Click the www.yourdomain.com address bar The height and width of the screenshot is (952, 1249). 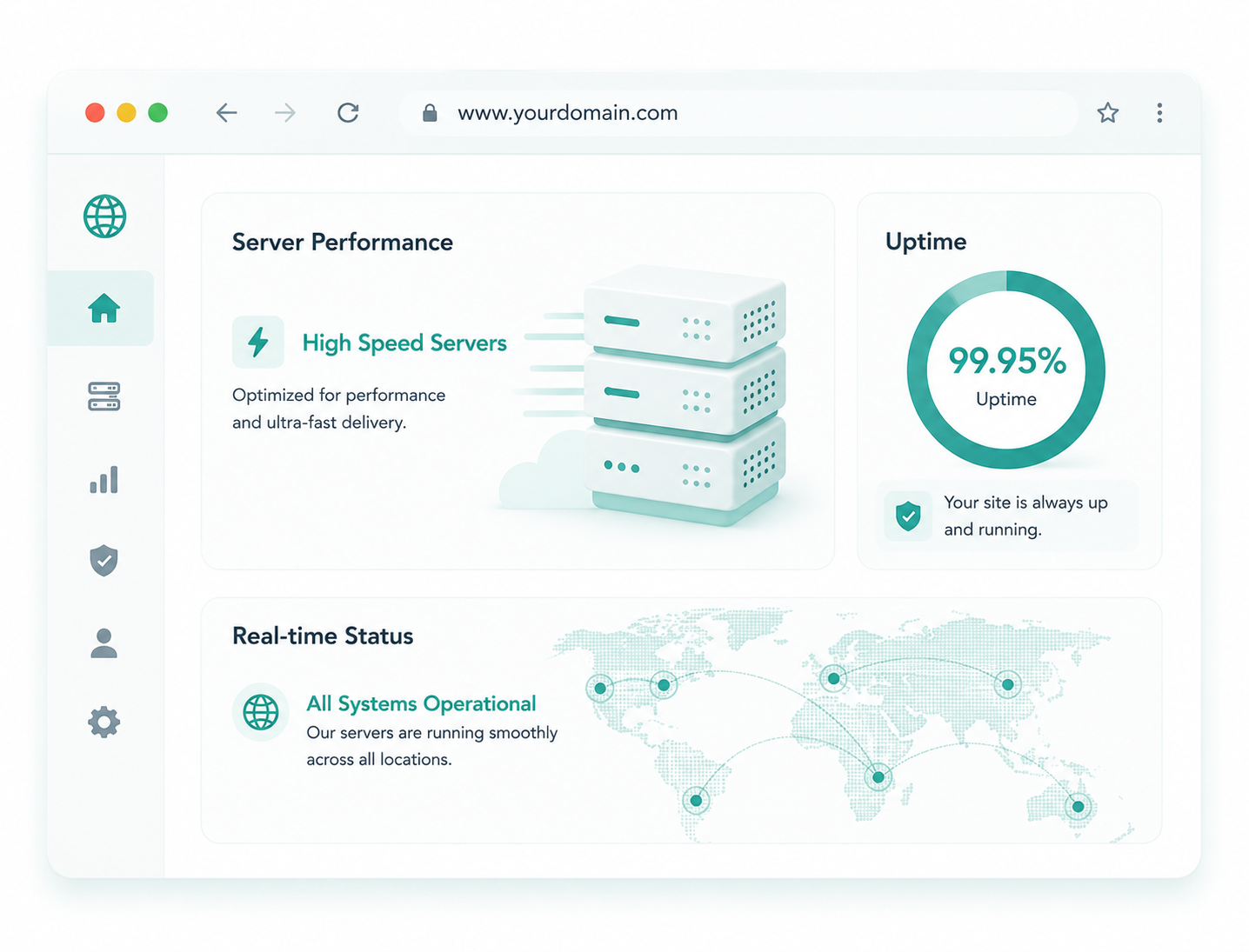(738, 113)
